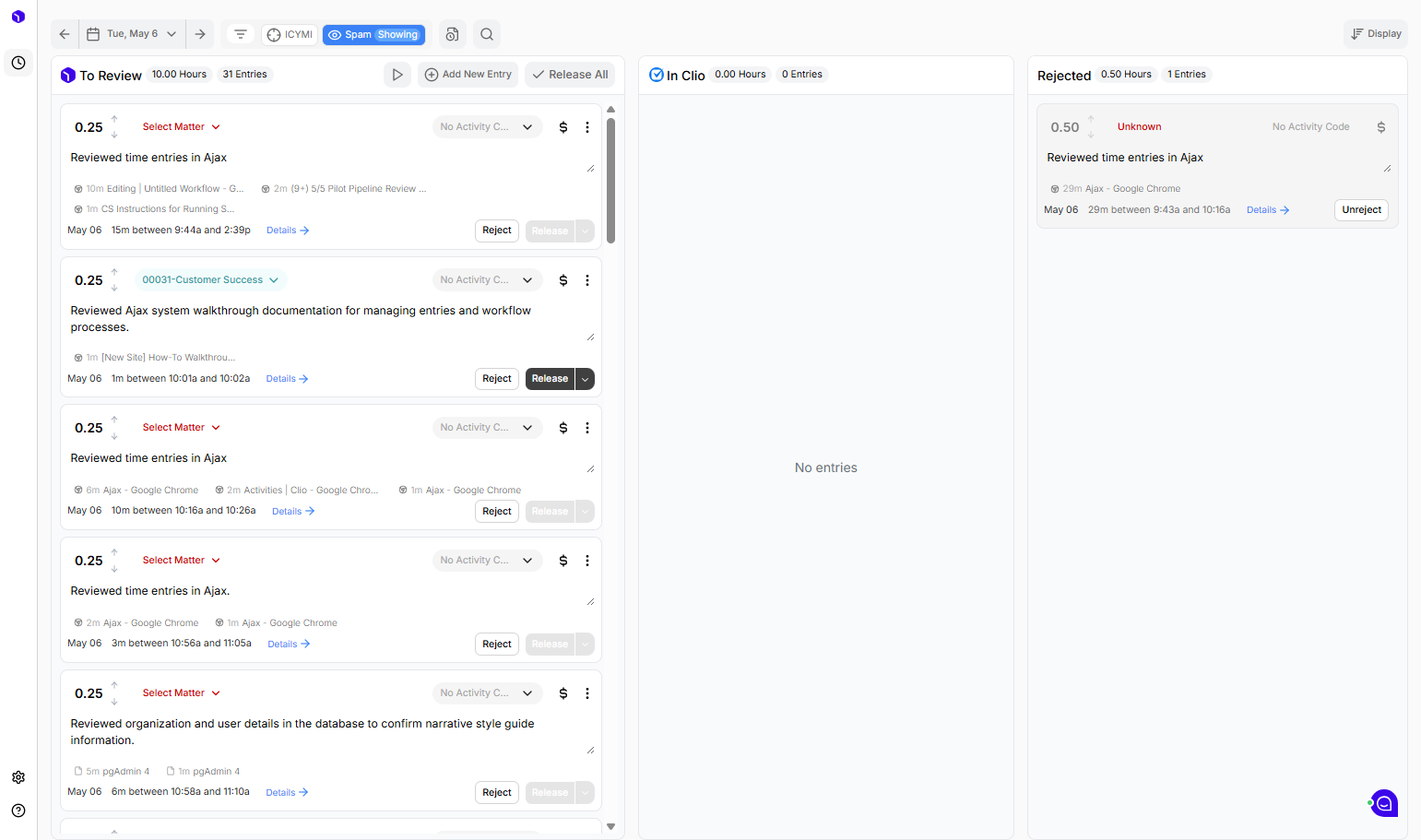Click the copy entries icon beside Spam
The width and height of the screenshot is (1421, 840).
[x=452, y=34]
